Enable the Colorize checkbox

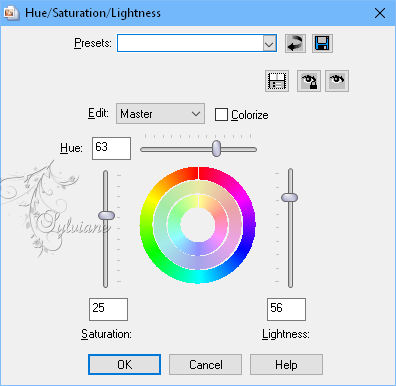221,114
